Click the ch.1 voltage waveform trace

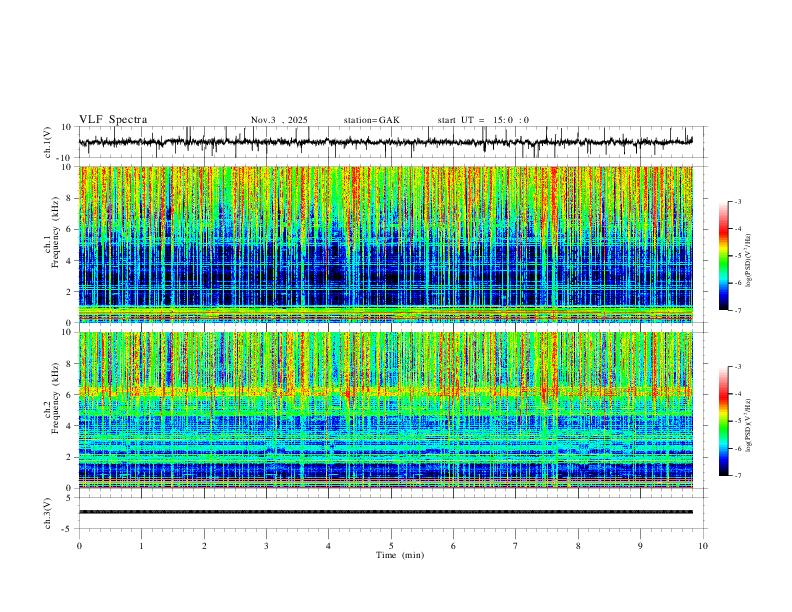coord(386,142)
